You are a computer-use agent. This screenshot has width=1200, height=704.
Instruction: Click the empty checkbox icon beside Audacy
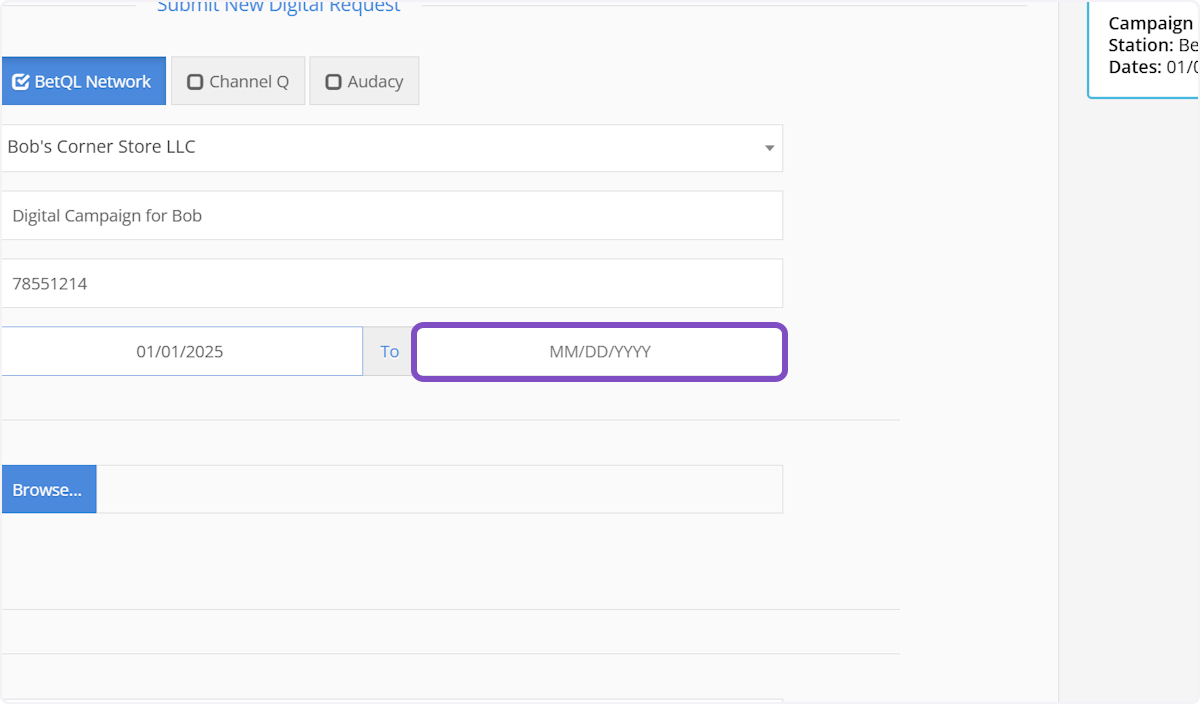tap(334, 82)
